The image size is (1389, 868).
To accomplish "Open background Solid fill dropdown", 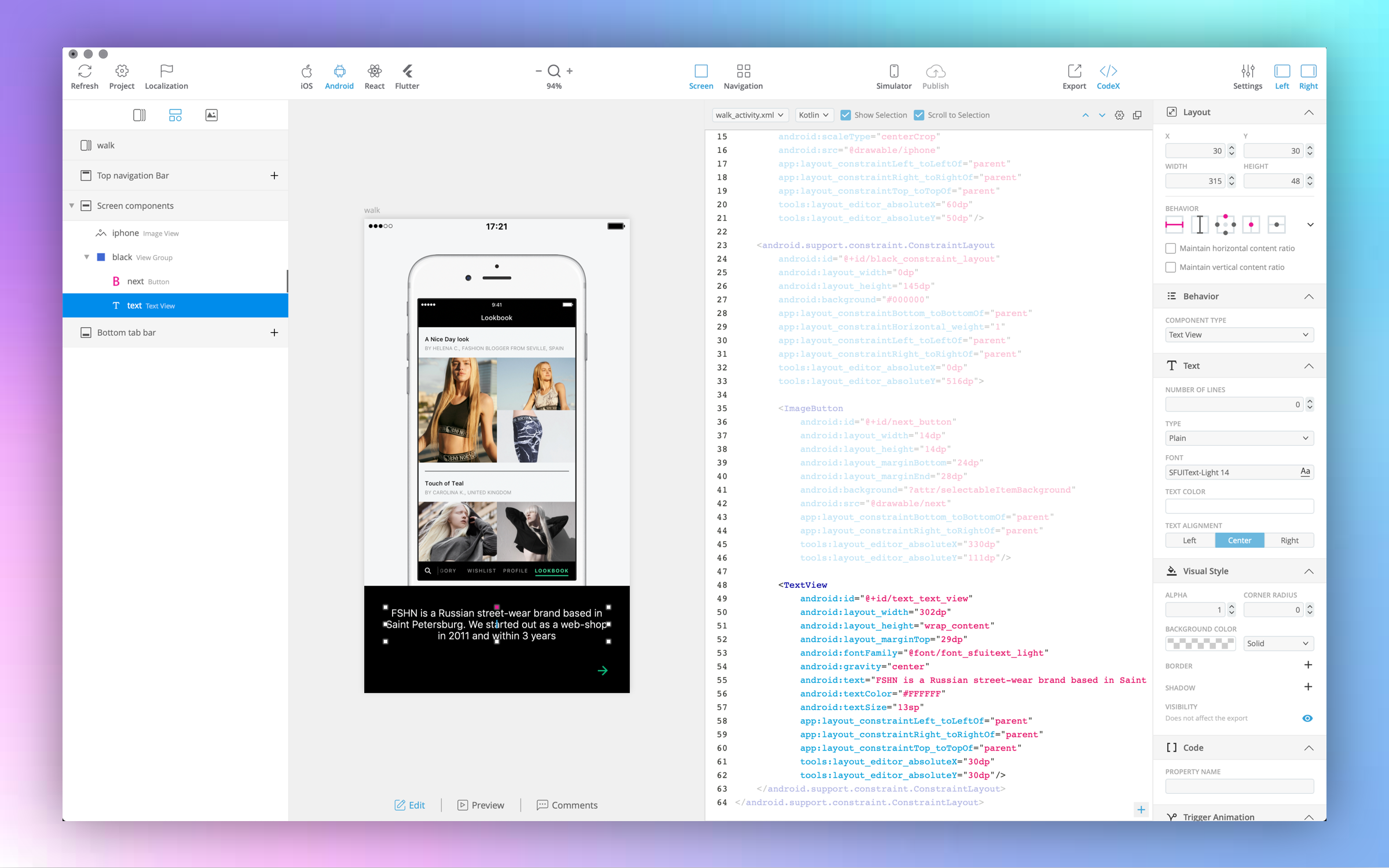I will pyautogui.click(x=1278, y=643).
